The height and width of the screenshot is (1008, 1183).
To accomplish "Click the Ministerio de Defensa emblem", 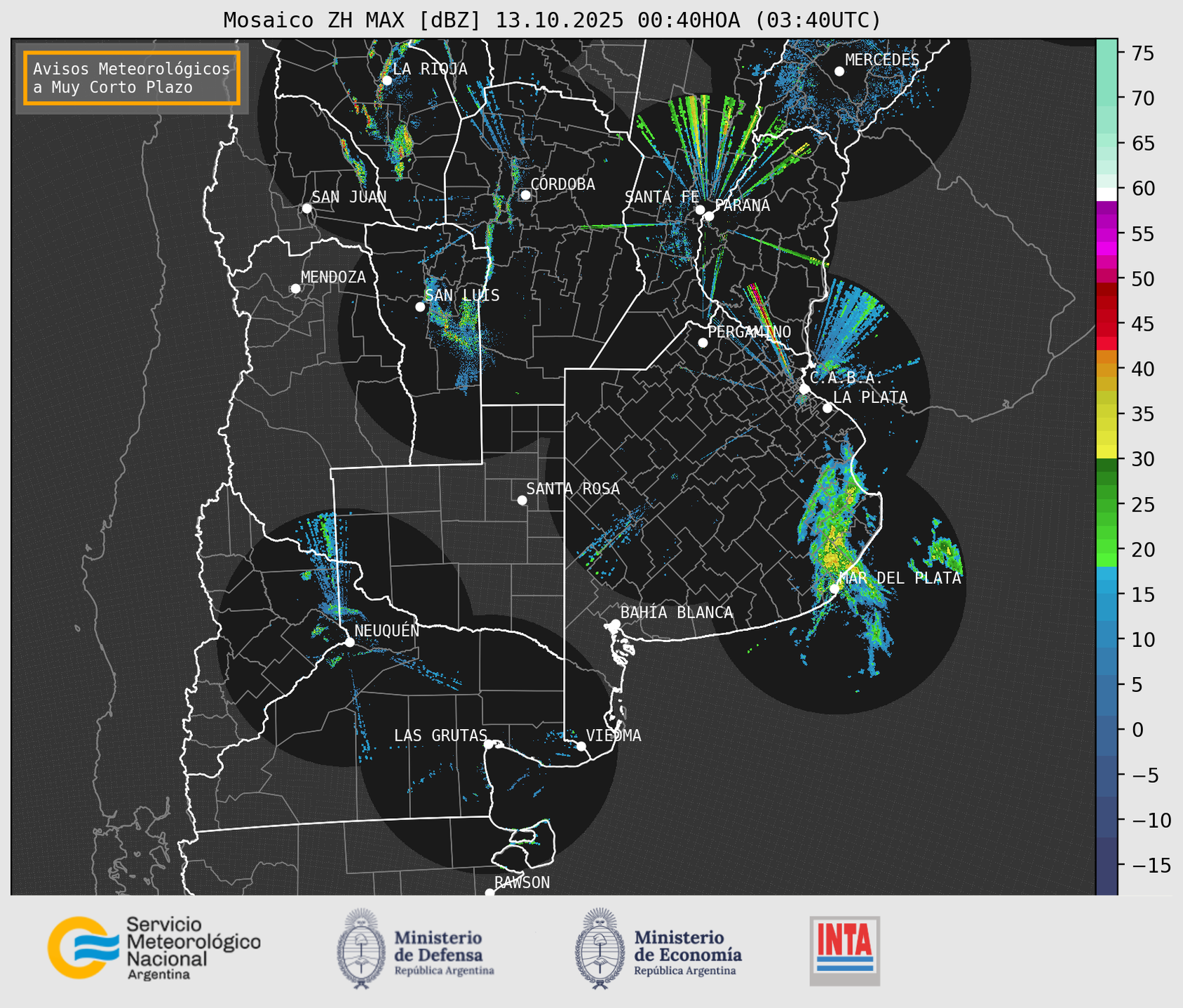I will coord(360,948).
